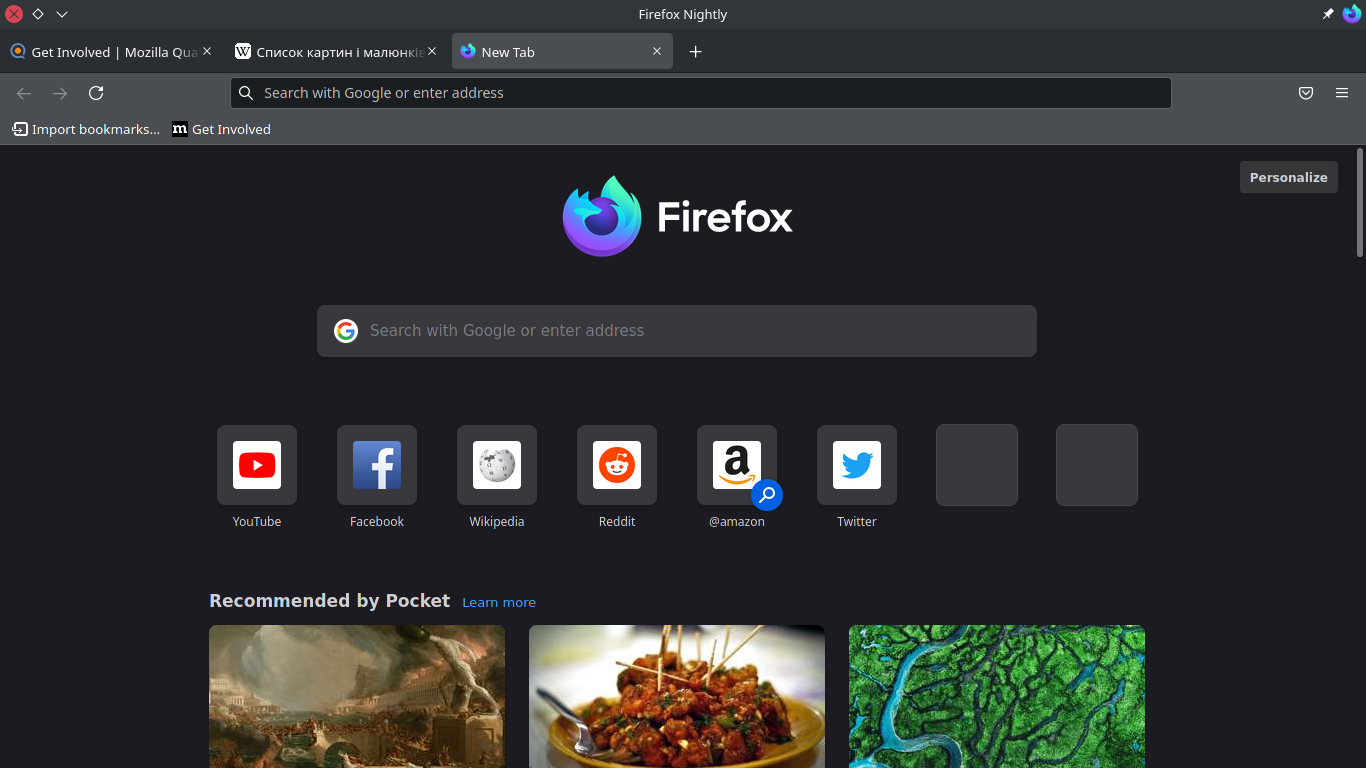This screenshot has width=1366, height=768.
Task: Switch to Get Involved | Mozilla tab
Action: [x=111, y=52]
